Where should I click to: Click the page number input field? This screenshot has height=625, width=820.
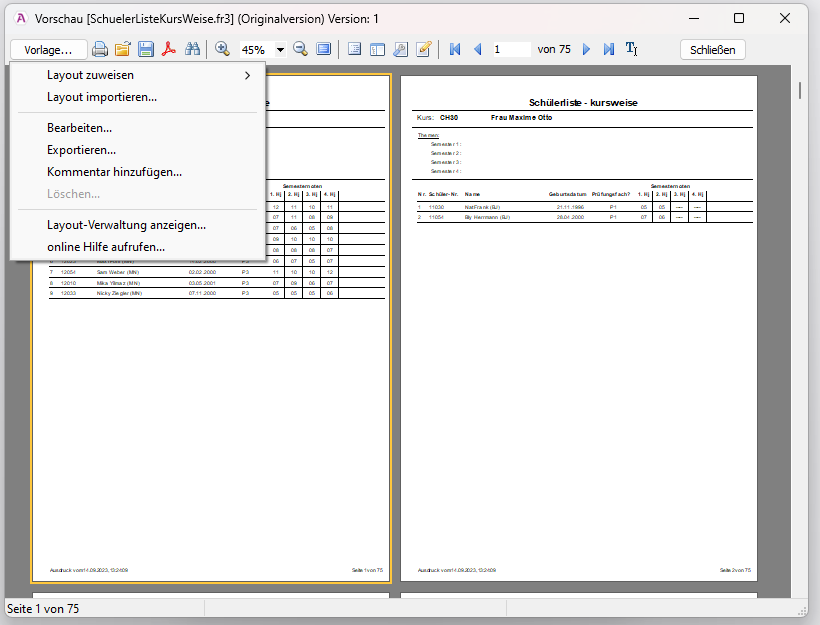click(511, 49)
